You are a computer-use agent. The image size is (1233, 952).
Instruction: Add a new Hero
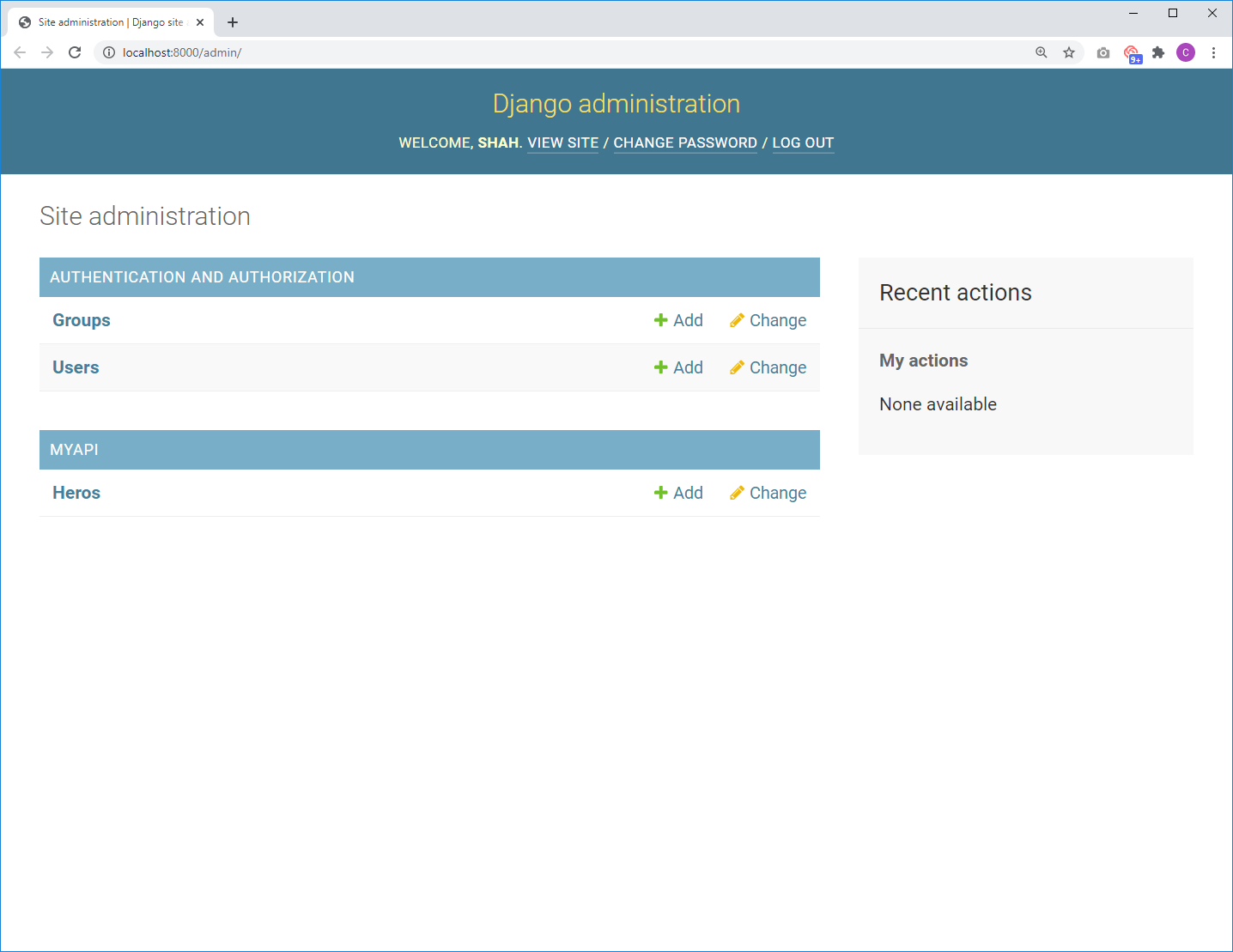(678, 493)
